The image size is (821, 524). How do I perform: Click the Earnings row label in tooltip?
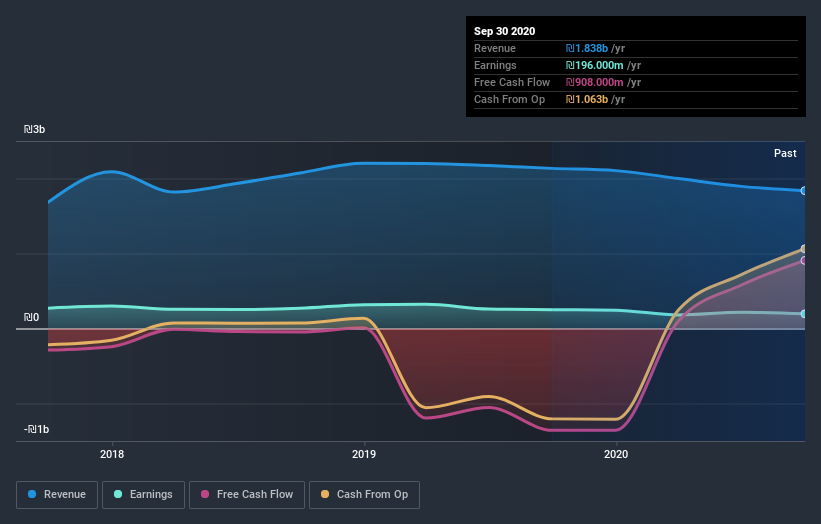495,65
